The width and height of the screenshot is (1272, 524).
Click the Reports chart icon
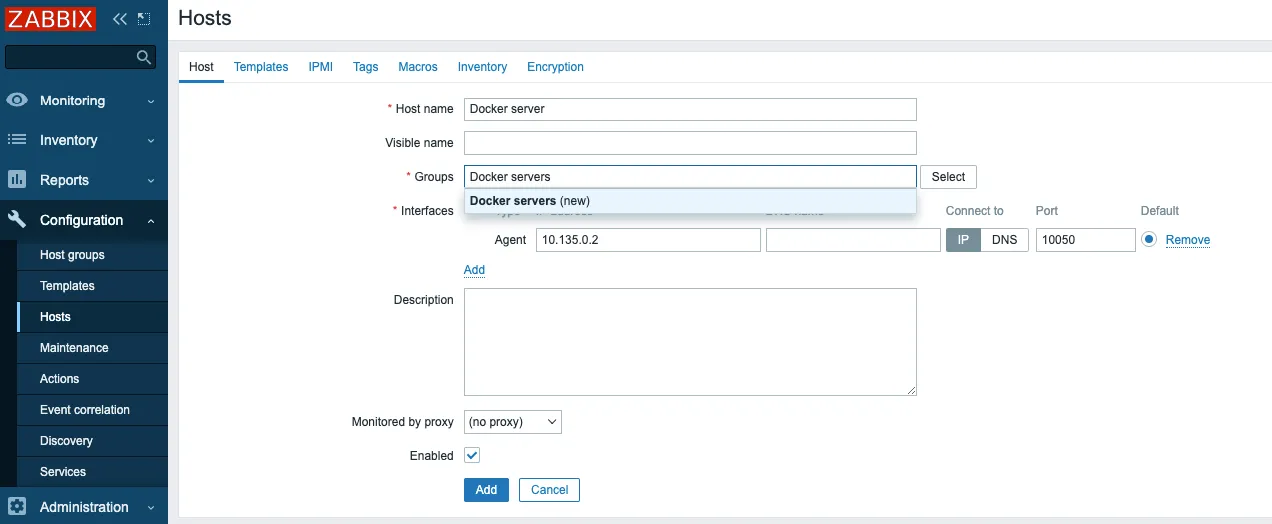coord(17,180)
